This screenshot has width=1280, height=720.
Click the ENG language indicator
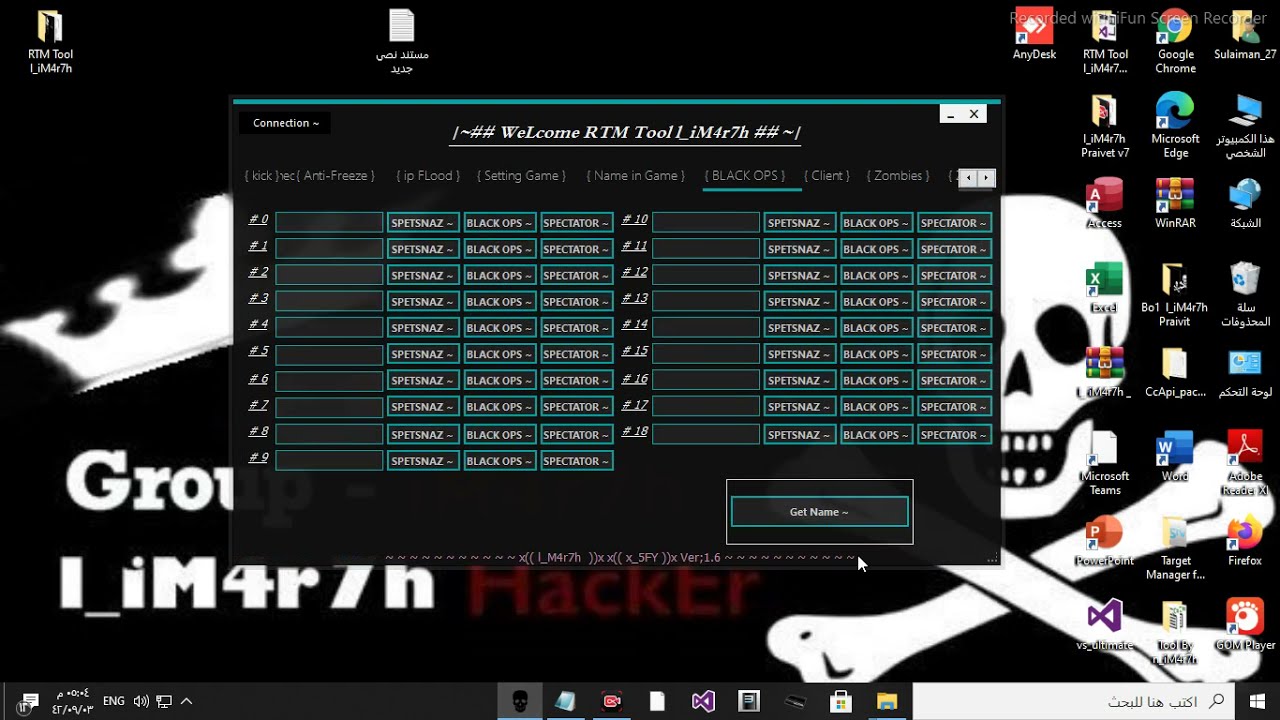tap(114, 701)
